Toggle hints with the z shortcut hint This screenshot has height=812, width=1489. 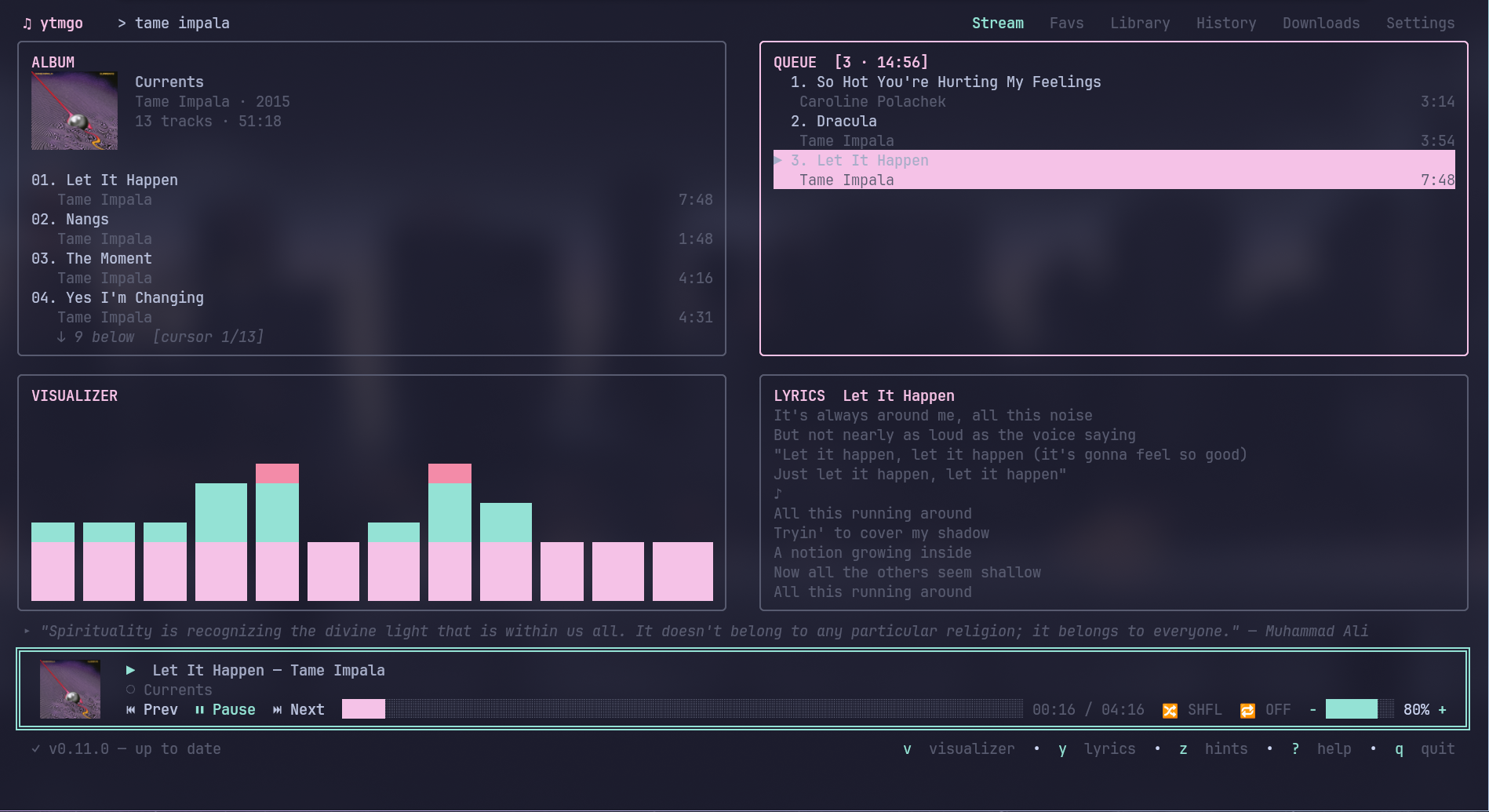[x=1184, y=749]
